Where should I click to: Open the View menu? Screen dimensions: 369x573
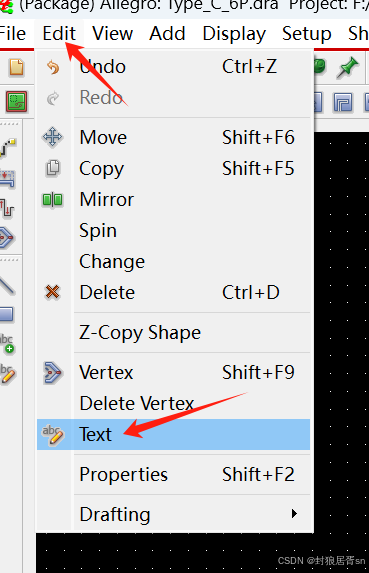pos(113,34)
